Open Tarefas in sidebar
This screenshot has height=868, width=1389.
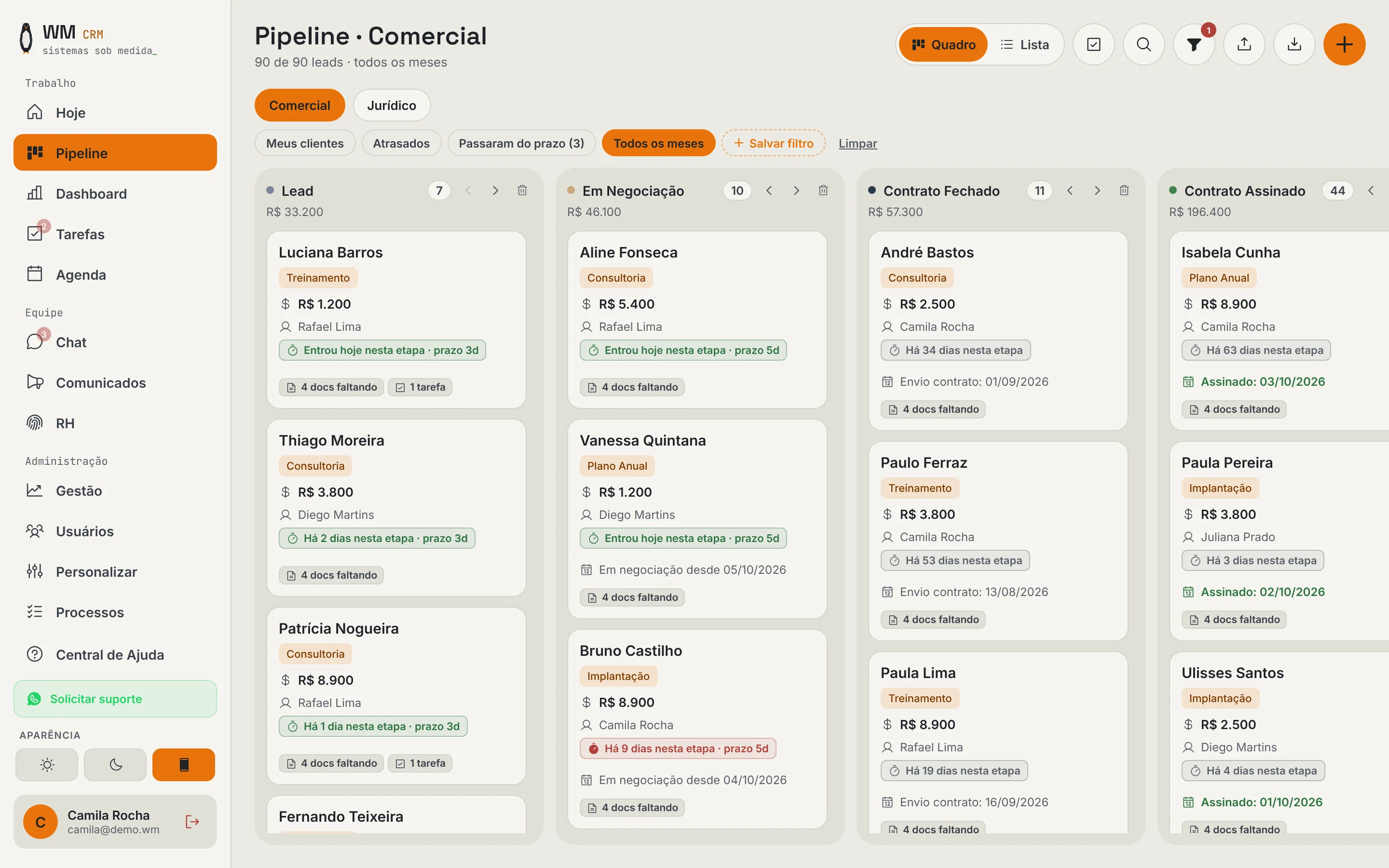pyautogui.click(x=115, y=234)
